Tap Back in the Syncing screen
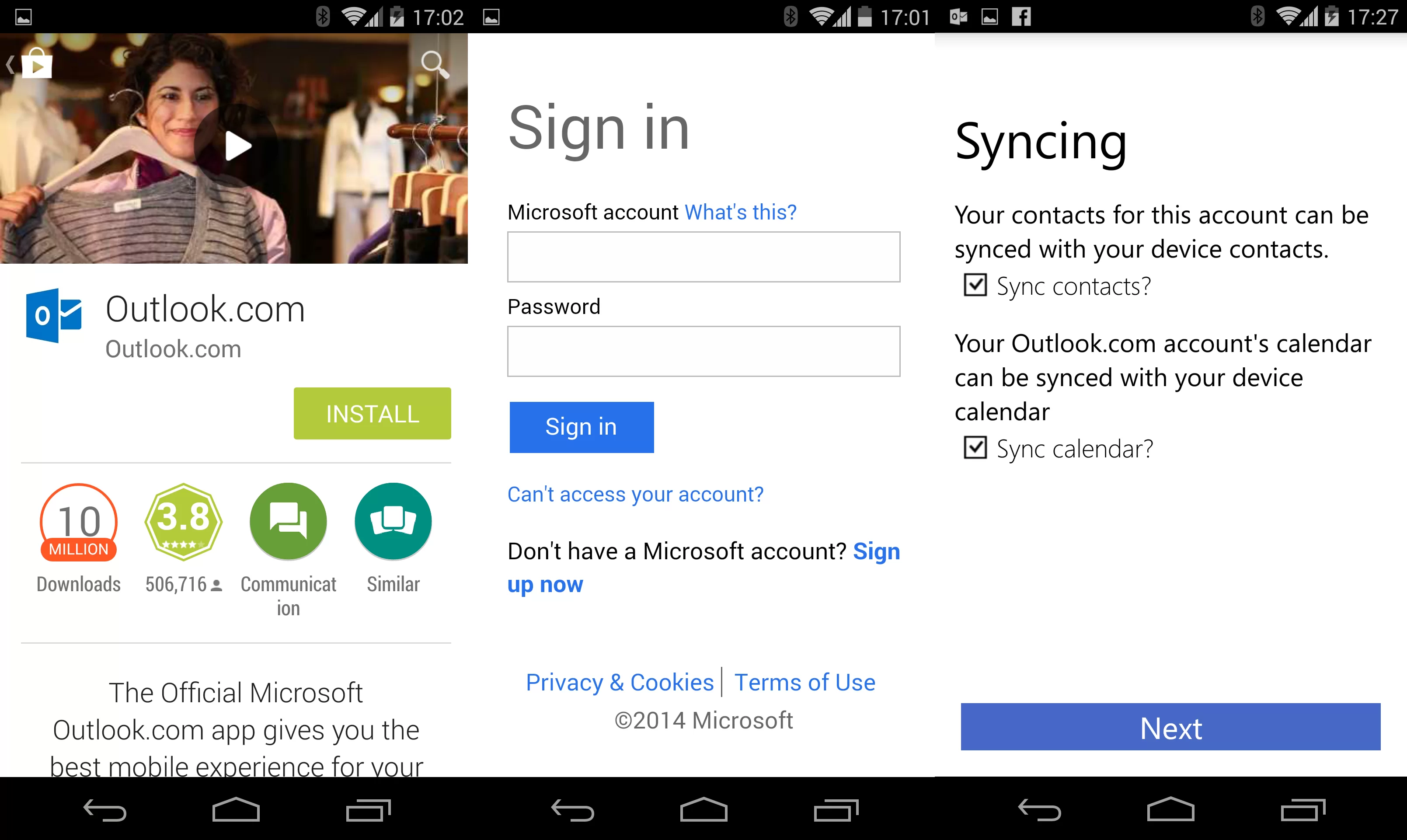 coord(1040,810)
